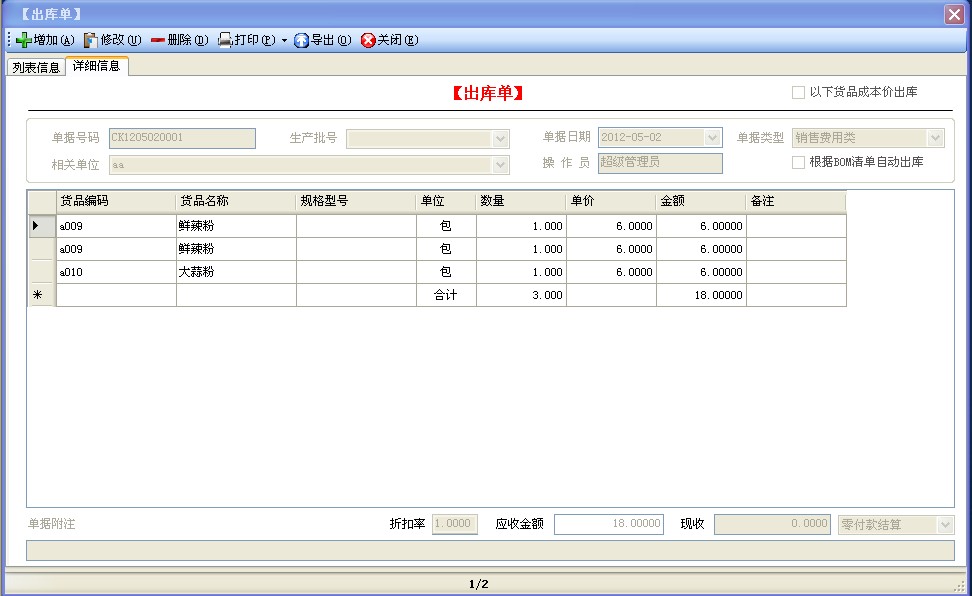Open the 单据类型 dropdown list
The image size is (972, 596).
(935, 138)
